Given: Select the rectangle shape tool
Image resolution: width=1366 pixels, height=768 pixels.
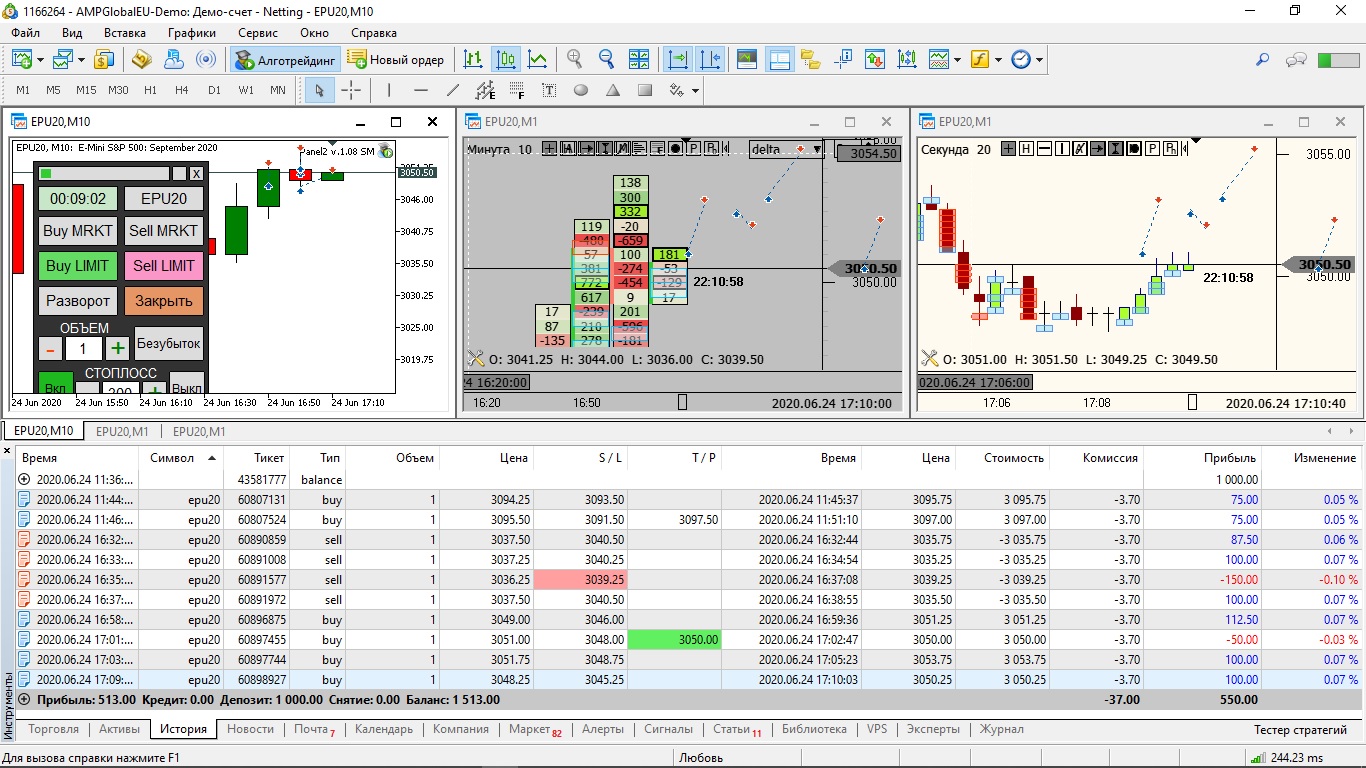Looking at the screenshot, I should point(645,90).
